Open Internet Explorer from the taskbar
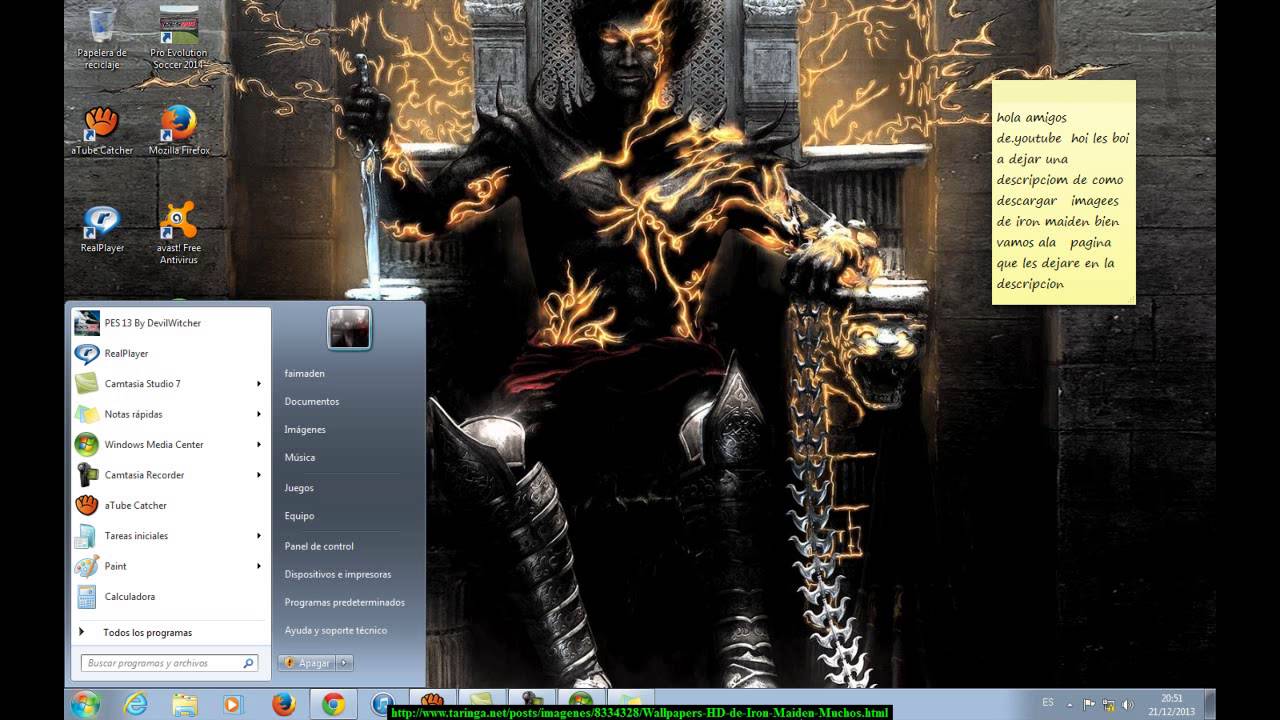 click(135, 704)
